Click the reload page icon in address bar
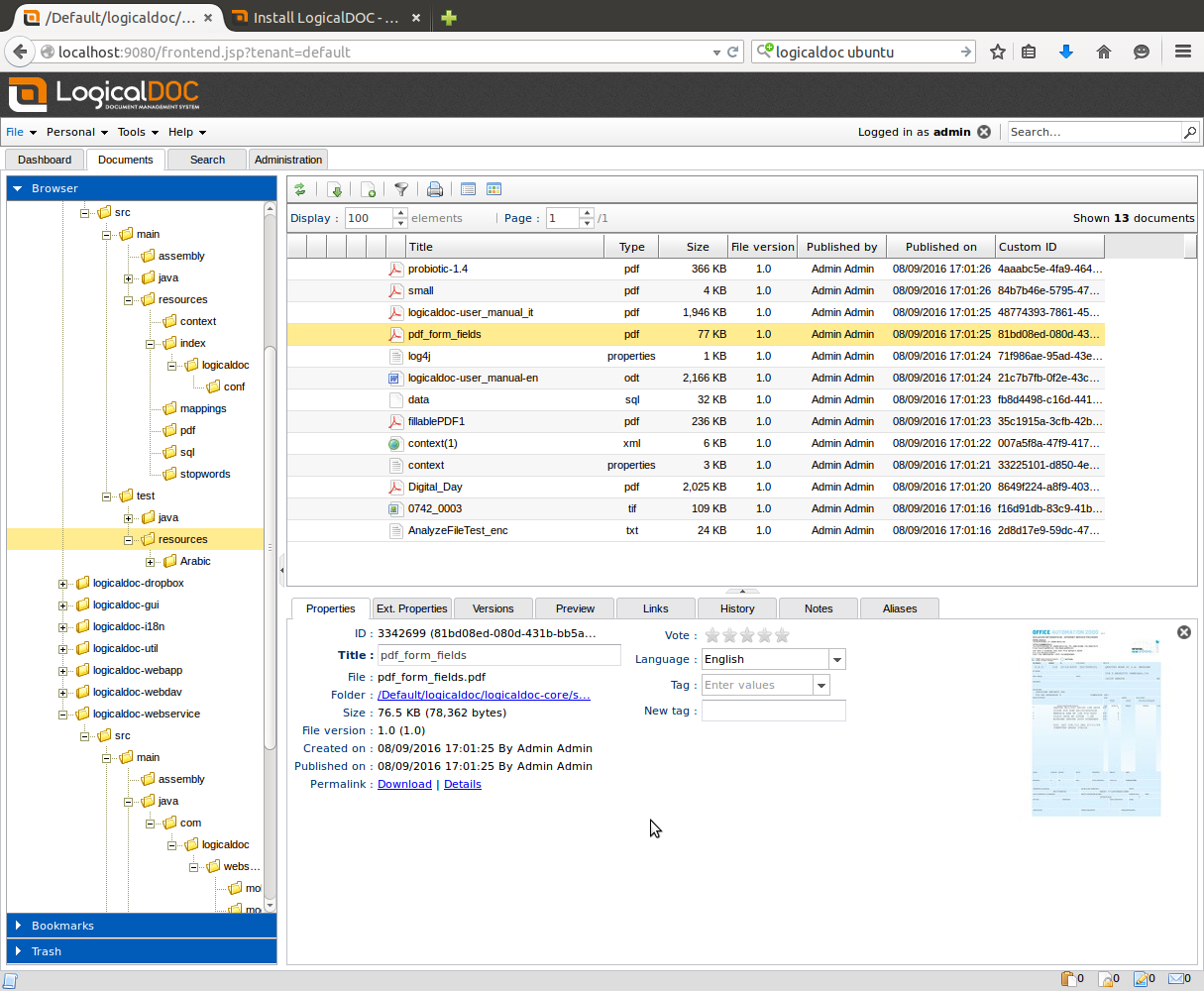 733,53
